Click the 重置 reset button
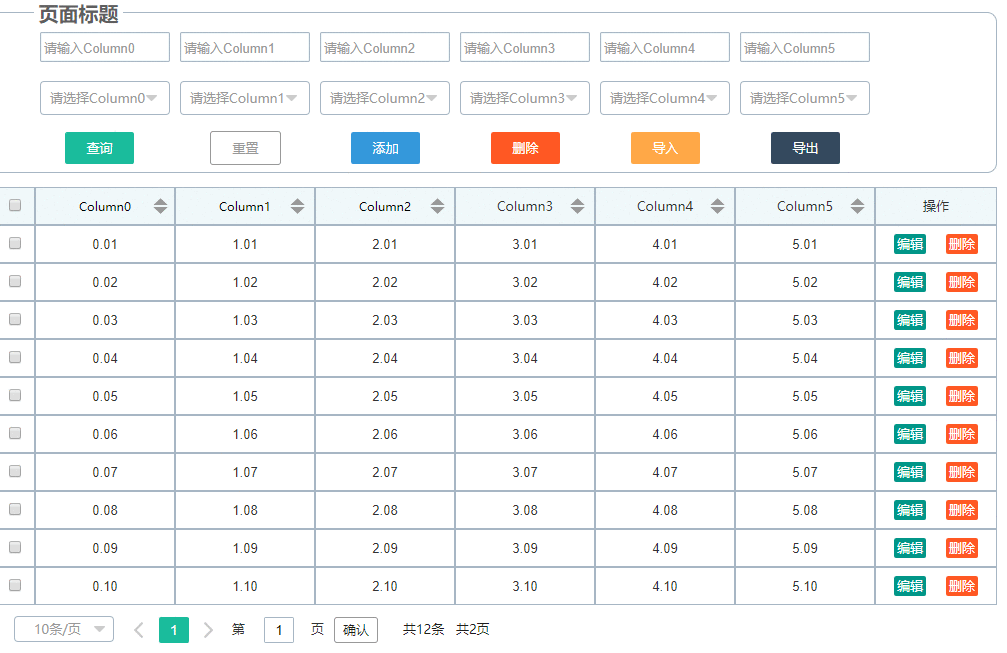 (245, 148)
